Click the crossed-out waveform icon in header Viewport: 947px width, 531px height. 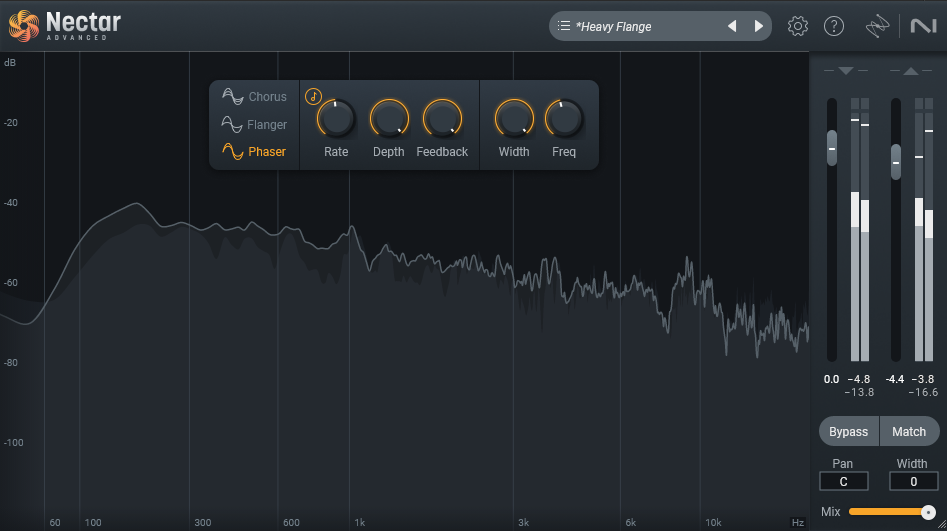876,27
